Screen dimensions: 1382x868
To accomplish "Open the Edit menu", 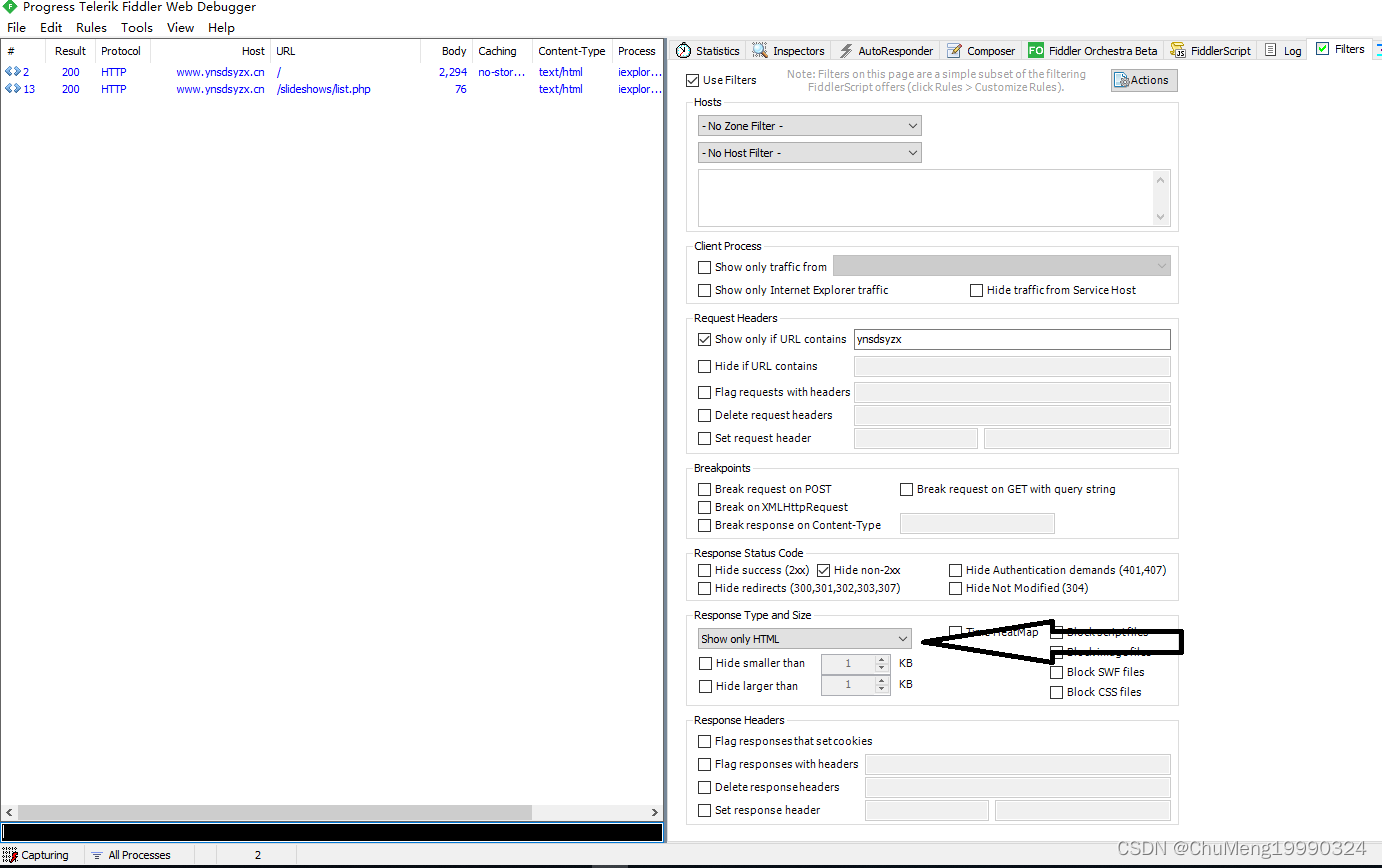I will pos(51,28).
